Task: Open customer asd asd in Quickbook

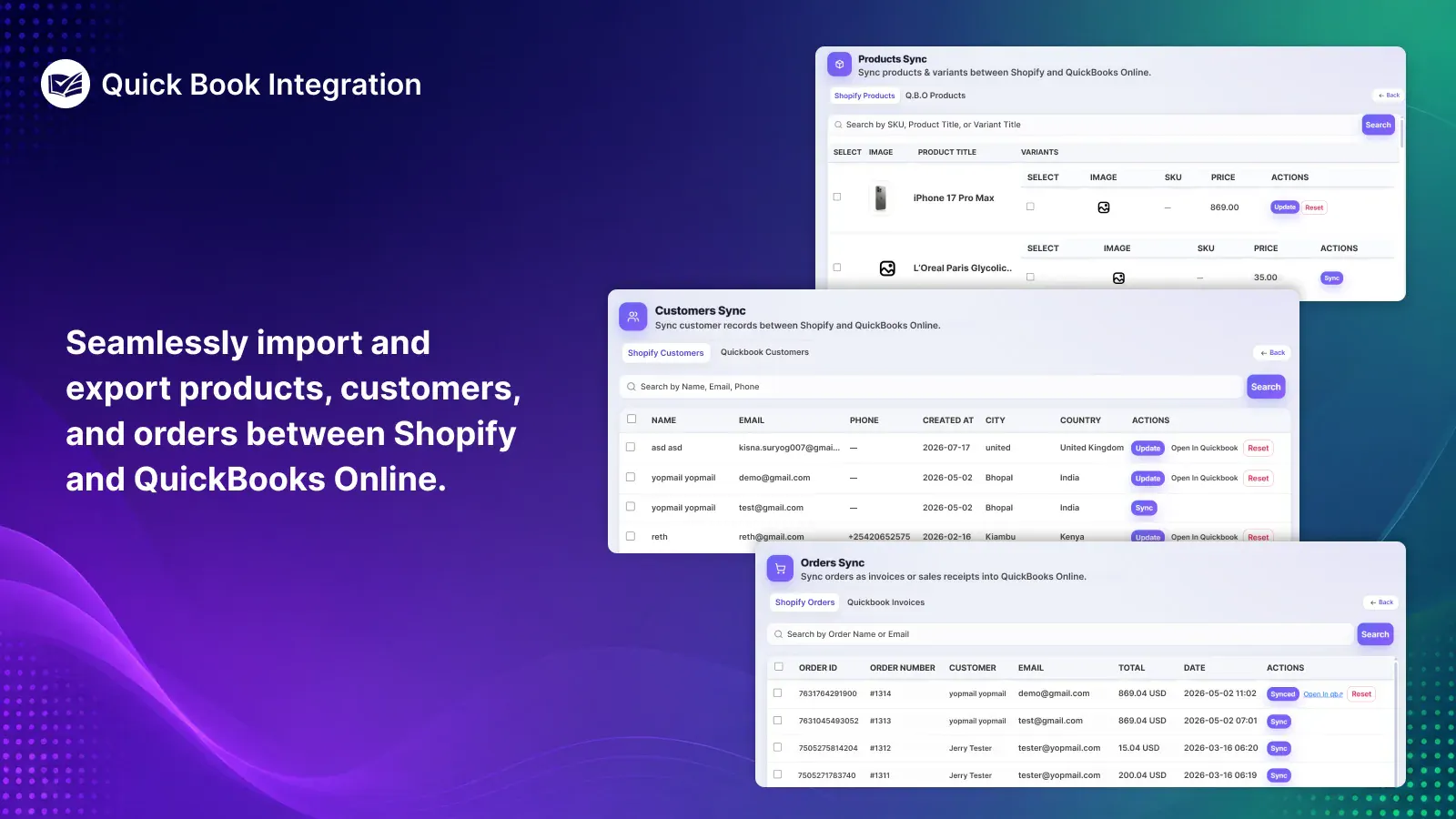Action: click(1204, 449)
